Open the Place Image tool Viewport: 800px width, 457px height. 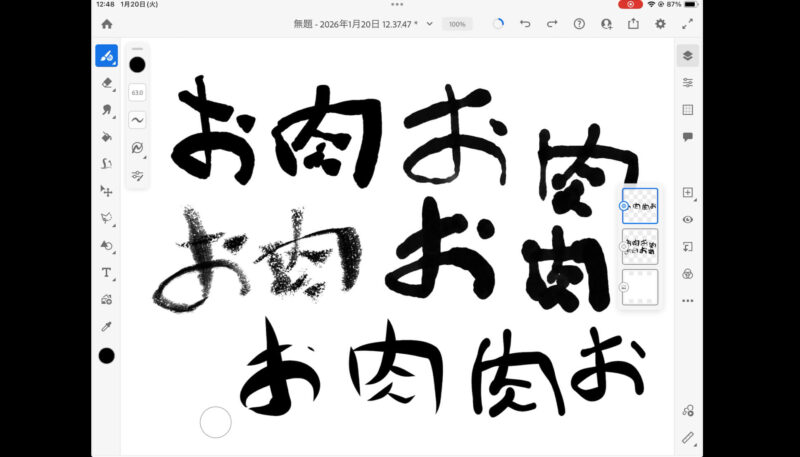tap(107, 299)
